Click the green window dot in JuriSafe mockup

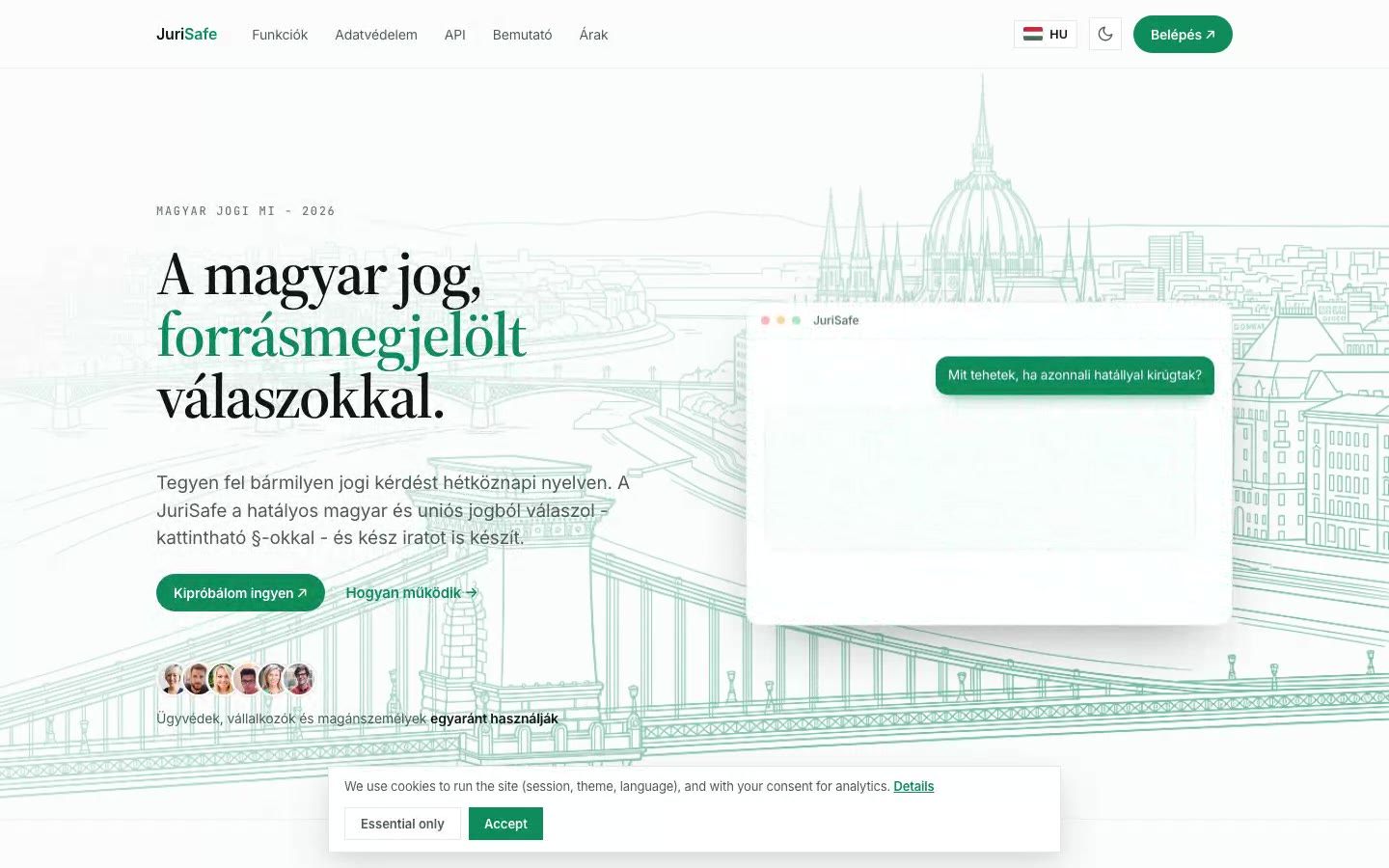796,320
